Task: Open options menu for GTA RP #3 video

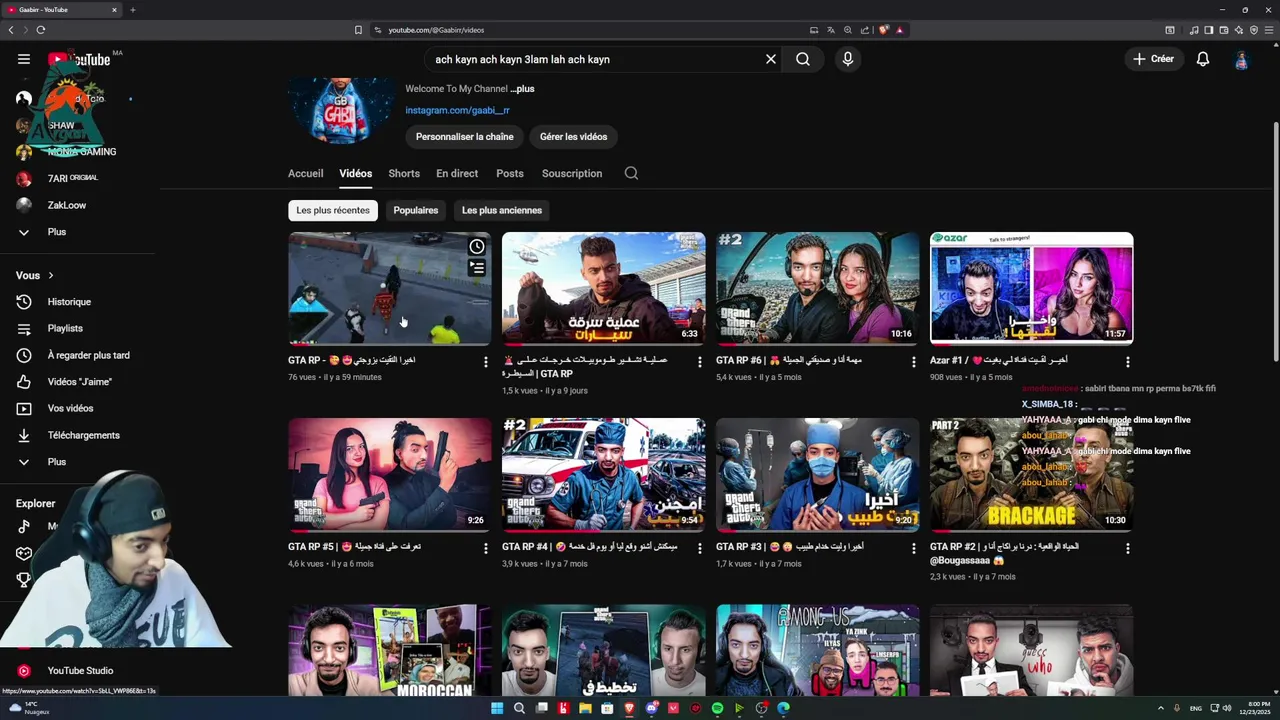Action: pos(913,548)
